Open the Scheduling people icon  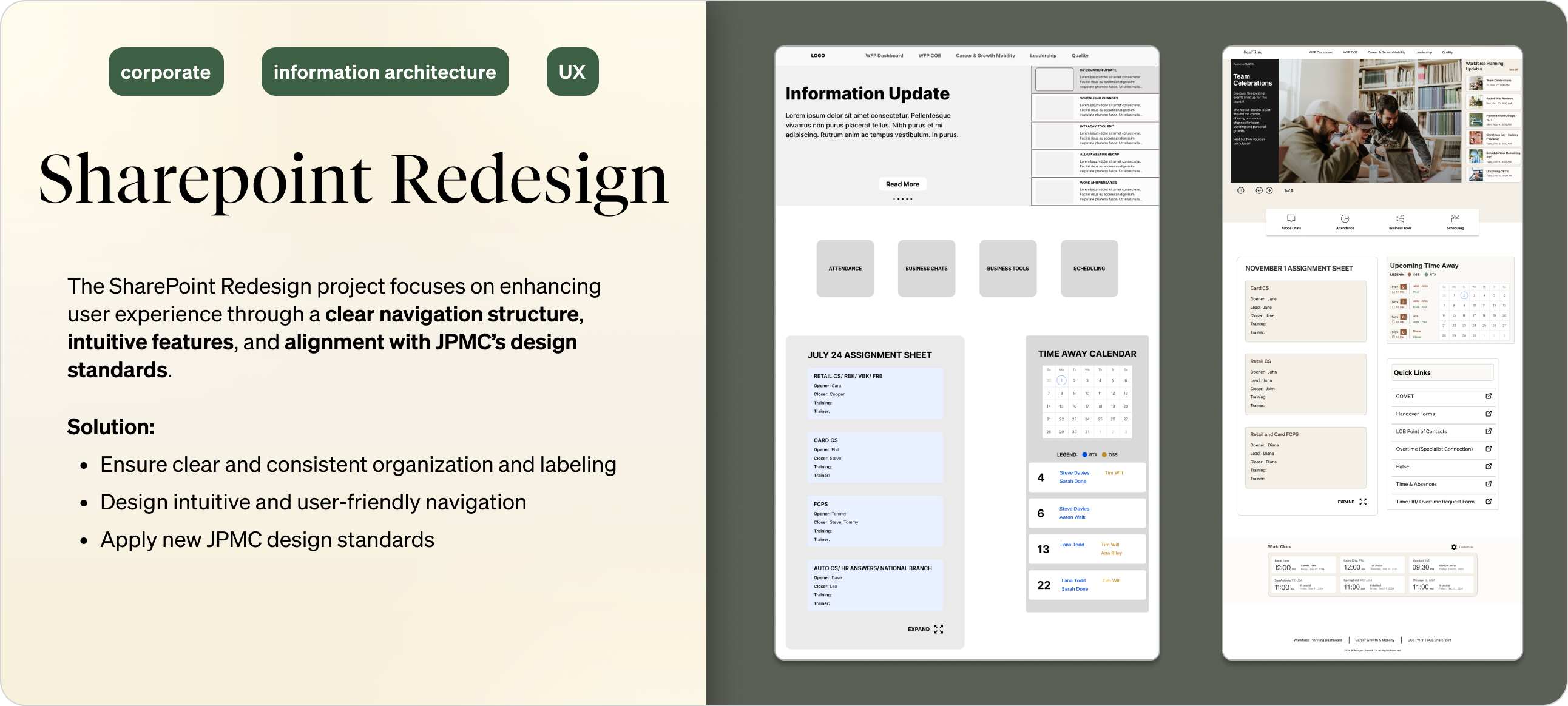[x=1455, y=218]
